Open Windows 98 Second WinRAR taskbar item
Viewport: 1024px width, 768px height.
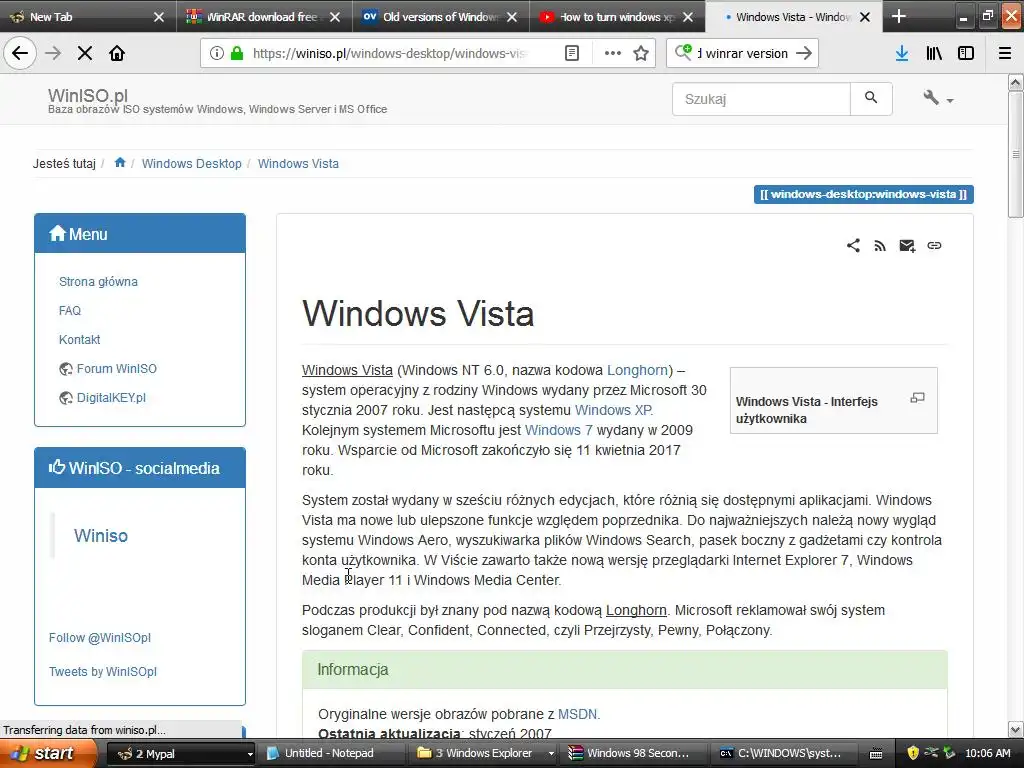click(633, 754)
